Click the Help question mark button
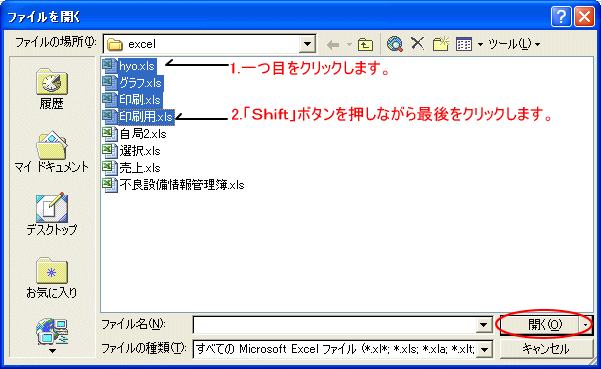This screenshot has width=601, height=369. pos(561,17)
